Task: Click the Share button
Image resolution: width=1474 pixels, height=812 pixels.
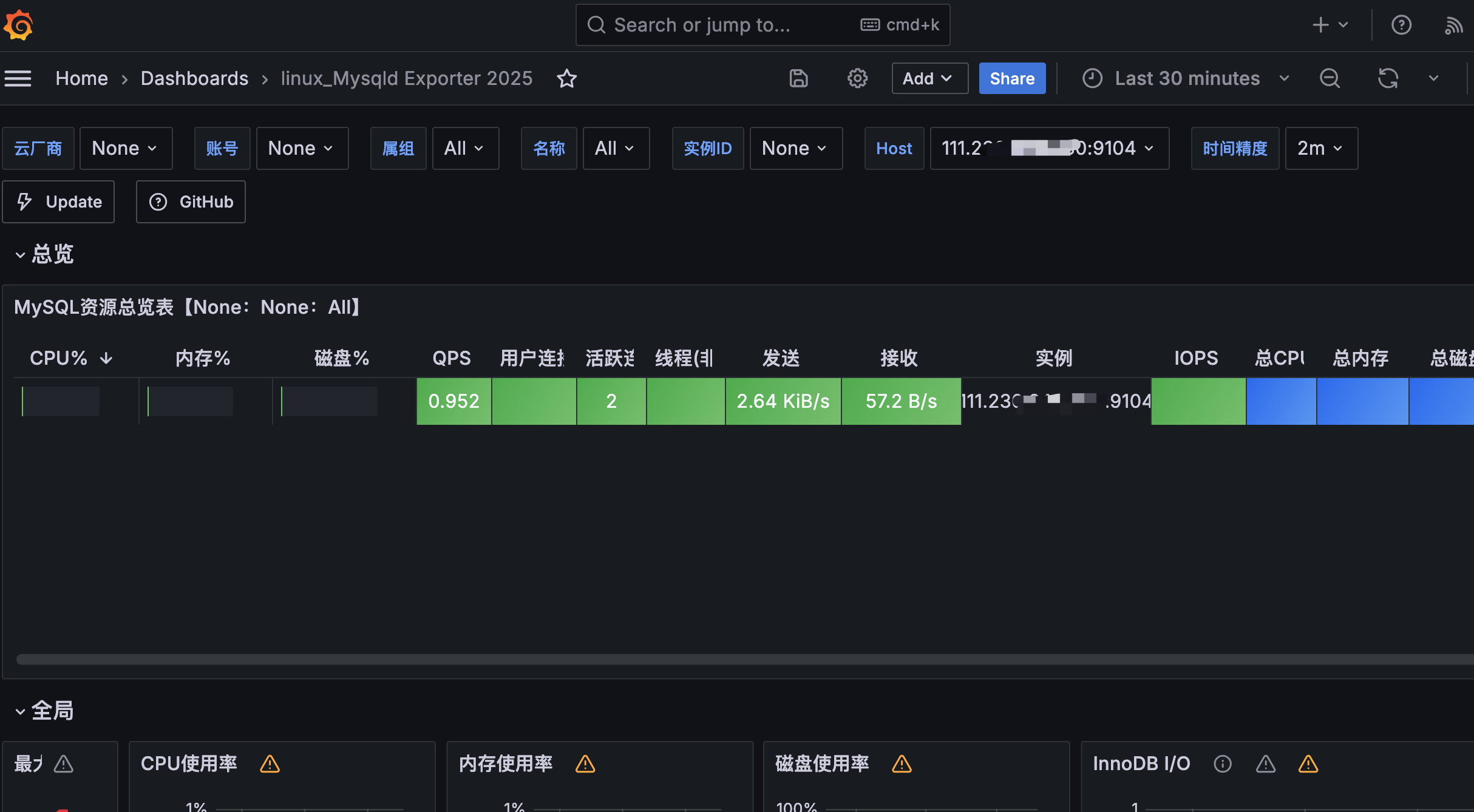Action: pos(1011,78)
